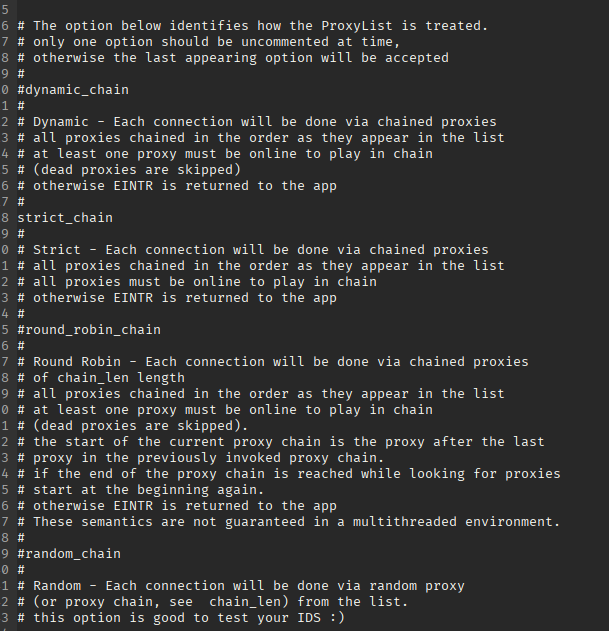The width and height of the screenshot is (609, 631).
Task: Click the 'of chain_len length' comment line
Action: pos(101,377)
